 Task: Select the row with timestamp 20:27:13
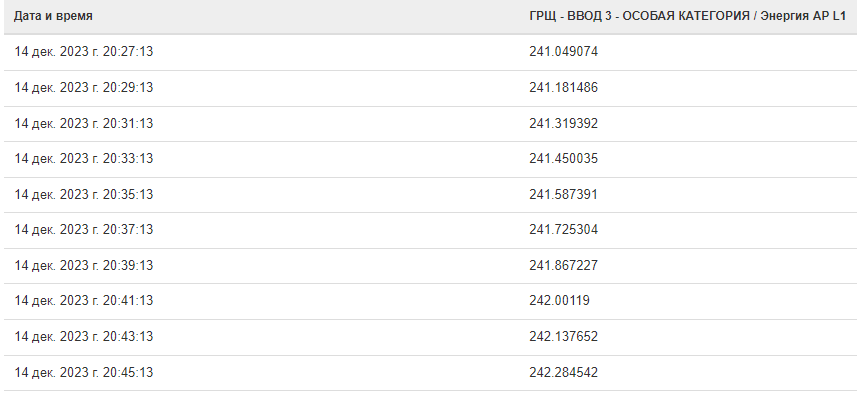[x=430, y=52]
